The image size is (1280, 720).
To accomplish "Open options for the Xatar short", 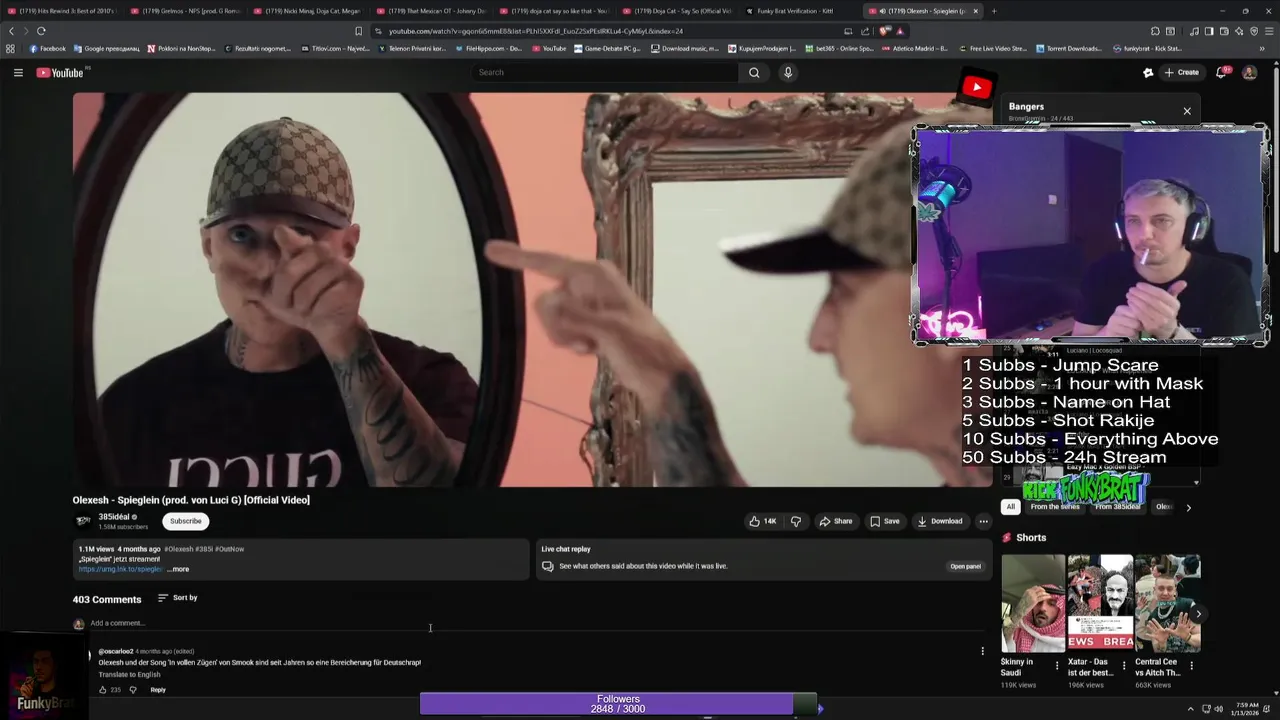I will [1124, 665].
